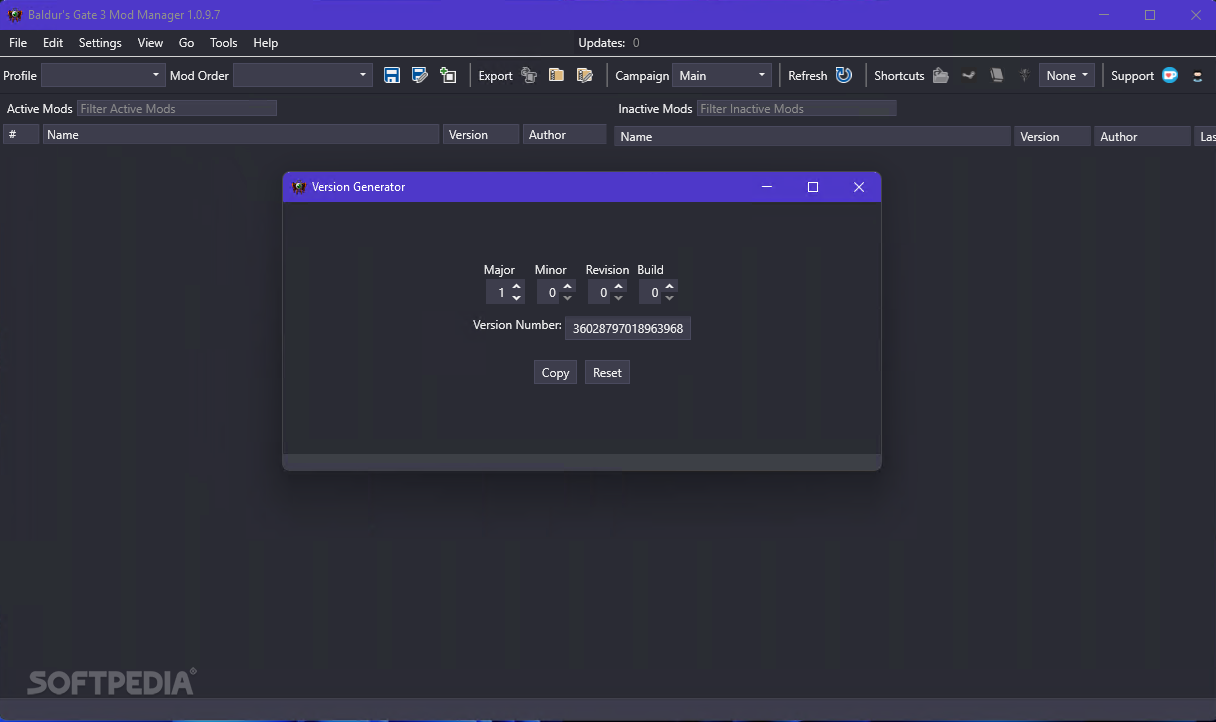Click the Version Generator window app icon
Viewport: 1216px width, 722px height.
tap(298, 187)
